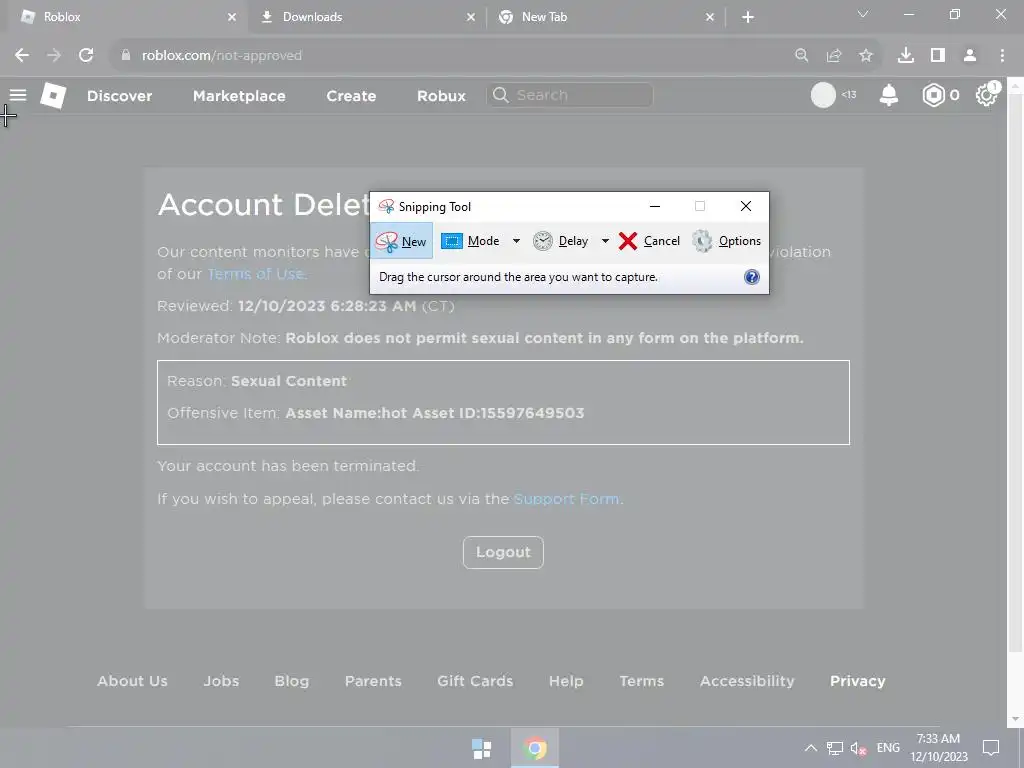This screenshot has height=768, width=1024.
Task: Click the Logout button
Action: coord(503,552)
